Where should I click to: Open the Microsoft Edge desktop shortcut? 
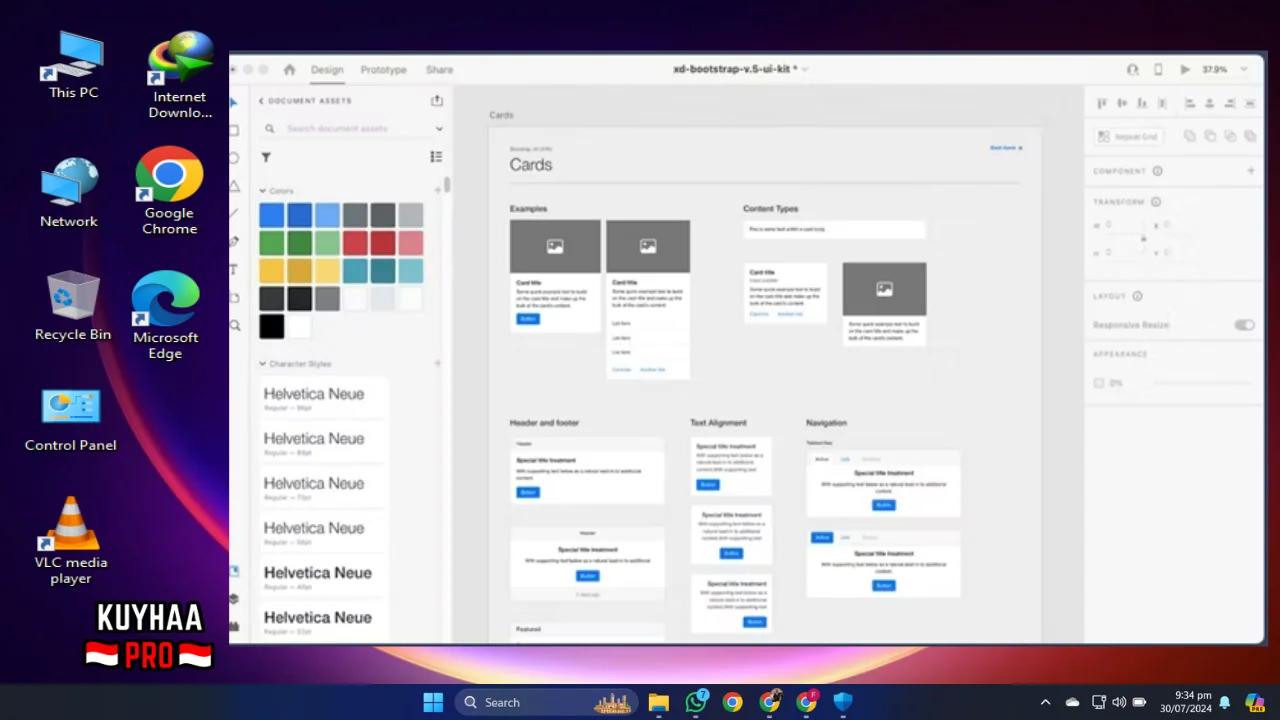click(x=165, y=316)
